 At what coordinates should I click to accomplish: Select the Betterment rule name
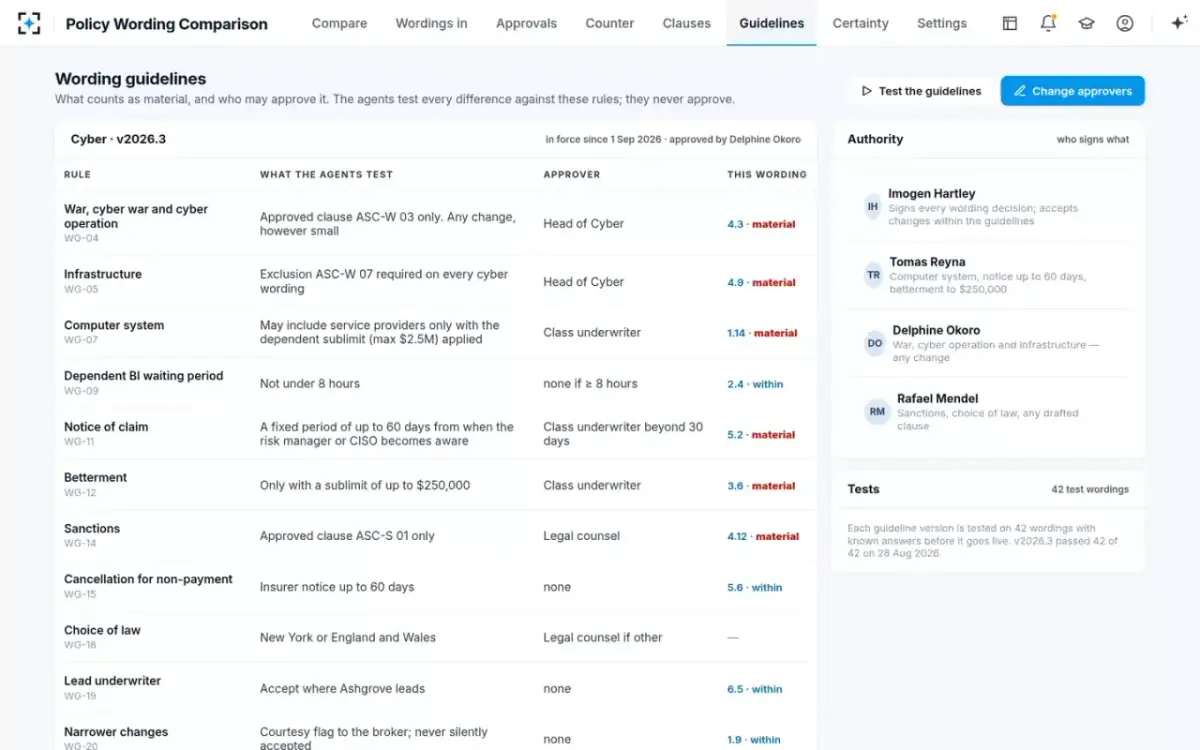[x=95, y=477]
